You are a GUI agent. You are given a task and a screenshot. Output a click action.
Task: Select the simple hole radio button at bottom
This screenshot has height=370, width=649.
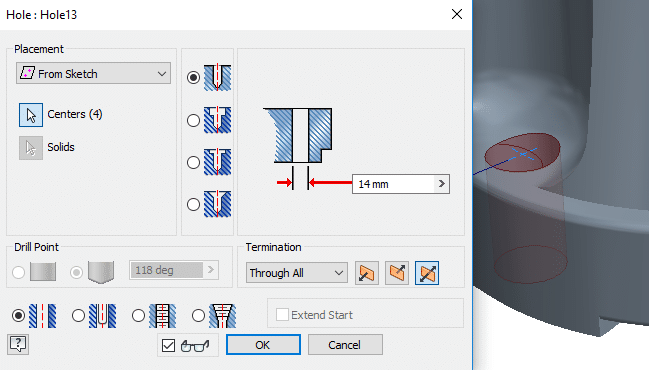point(18,316)
